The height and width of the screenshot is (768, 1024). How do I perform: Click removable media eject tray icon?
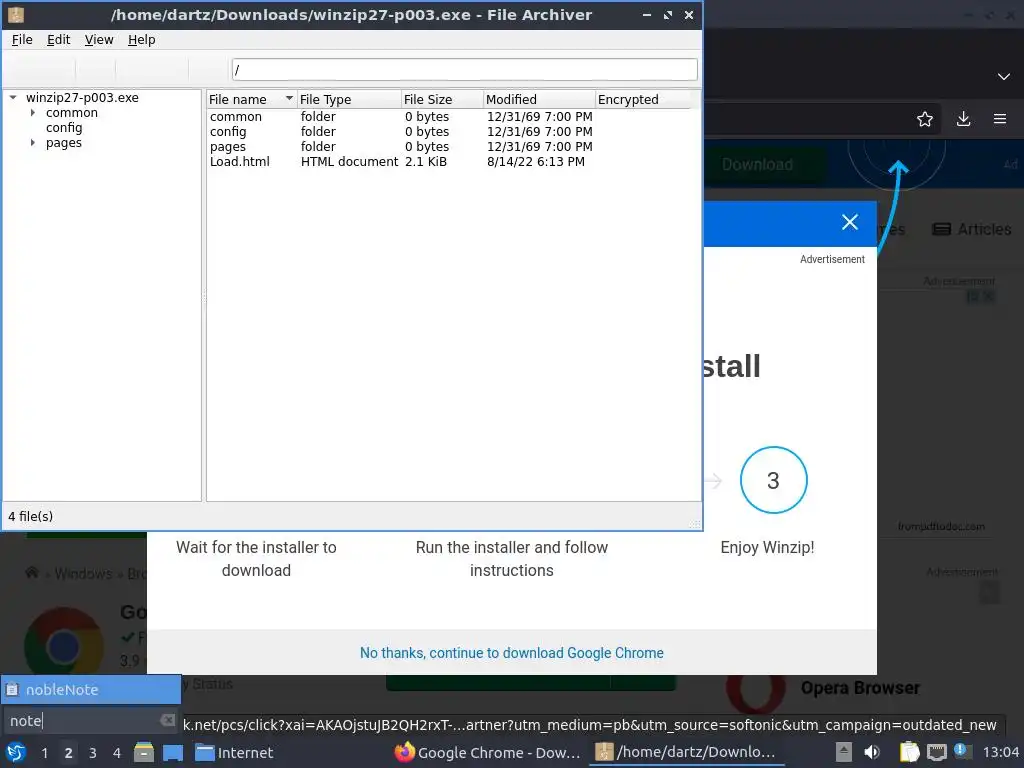[844, 752]
